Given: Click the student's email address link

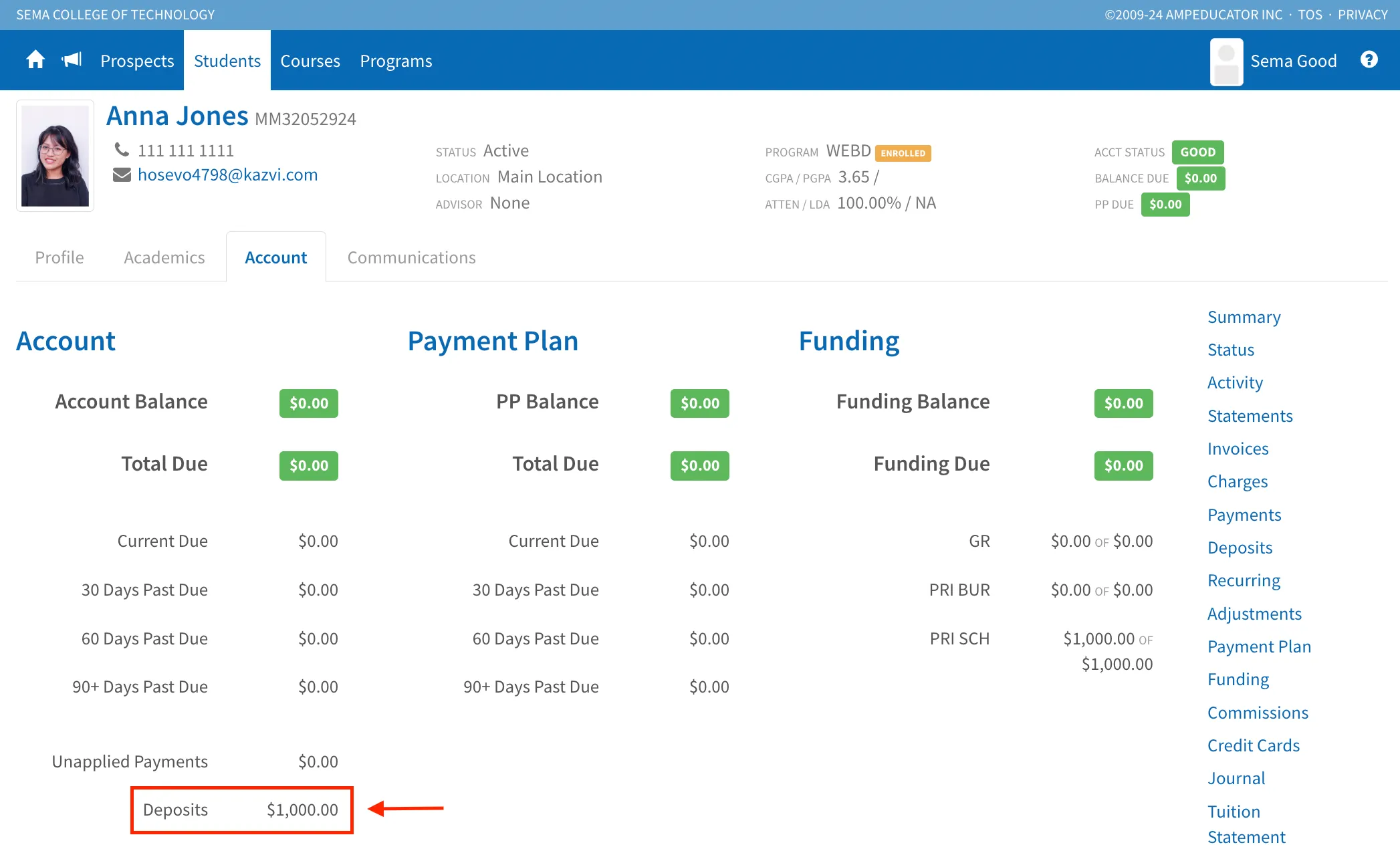Looking at the screenshot, I should point(227,175).
